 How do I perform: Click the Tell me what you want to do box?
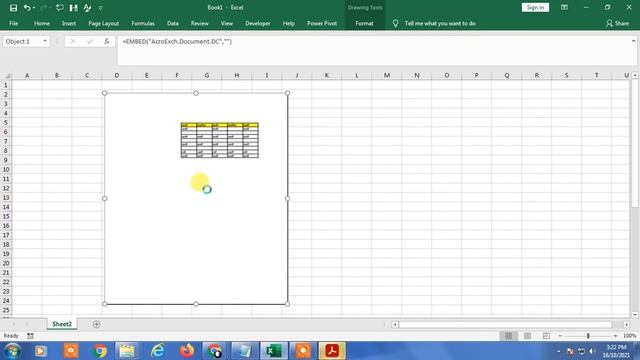click(440, 23)
